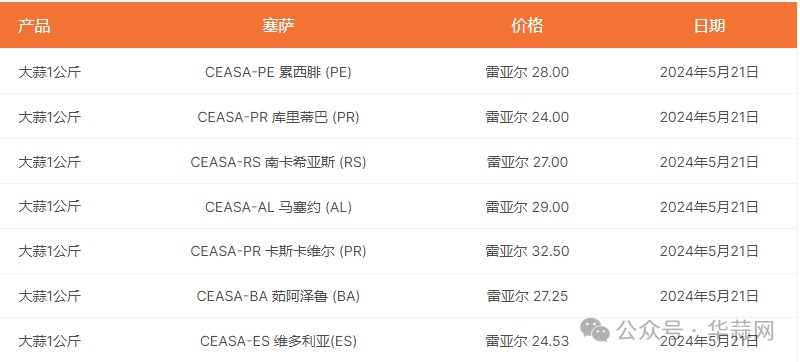Screen dimensions: 800x362
Task: Click the 公众号 · 华蒜网 watermark text
Action: click(x=695, y=330)
